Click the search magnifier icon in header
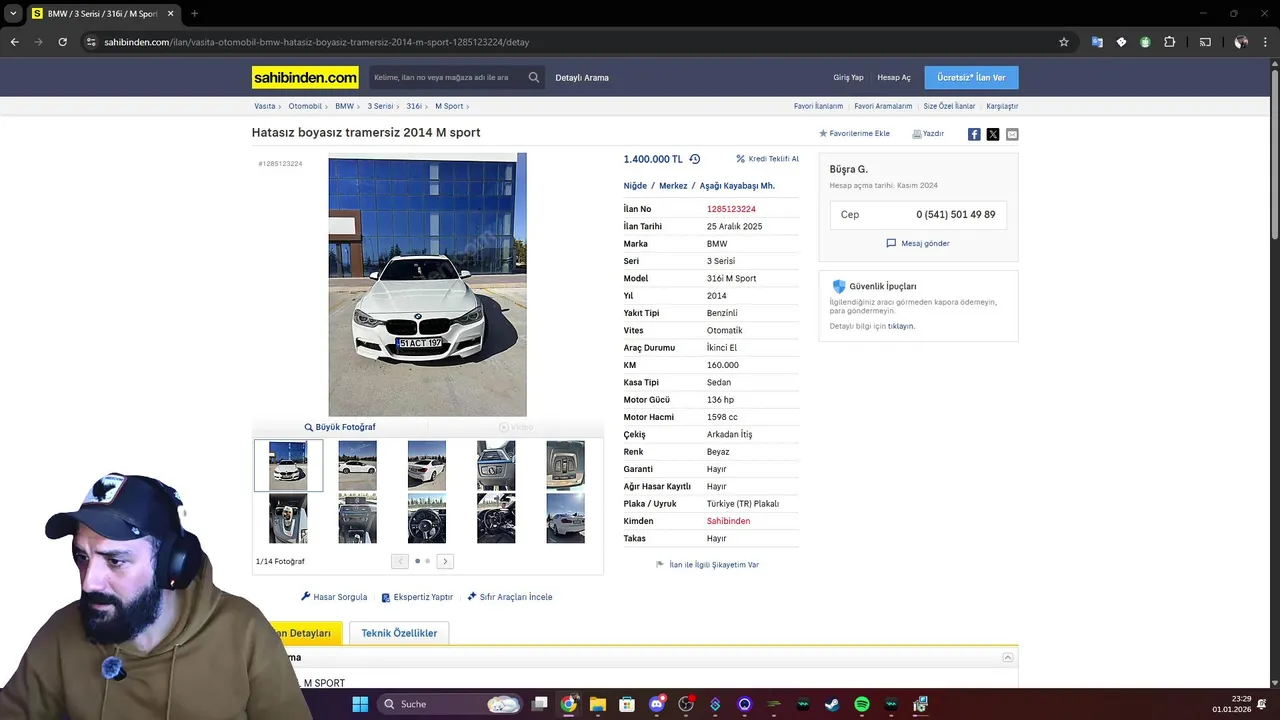This screenshot has width=1280, height=720. pyautogui.click(x=534, y=77)
